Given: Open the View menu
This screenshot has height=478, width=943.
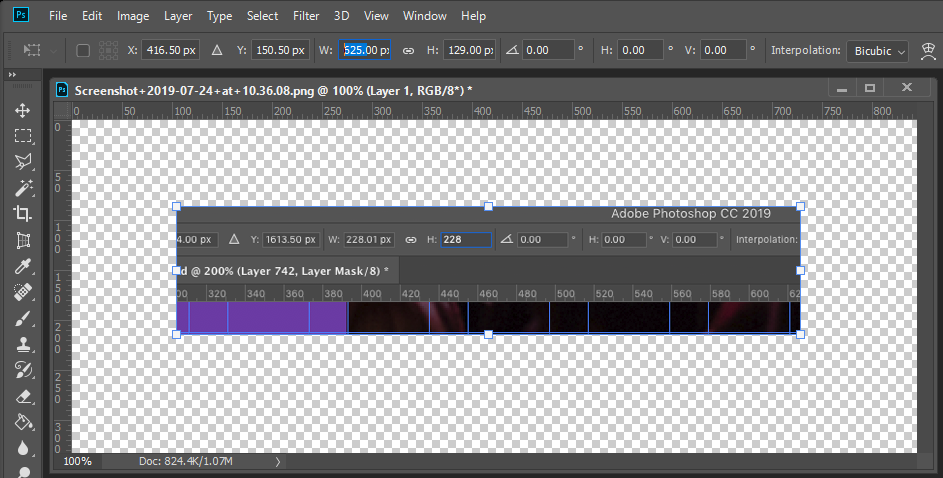Looking at the screenshot, I should click(x=376, y=16).
